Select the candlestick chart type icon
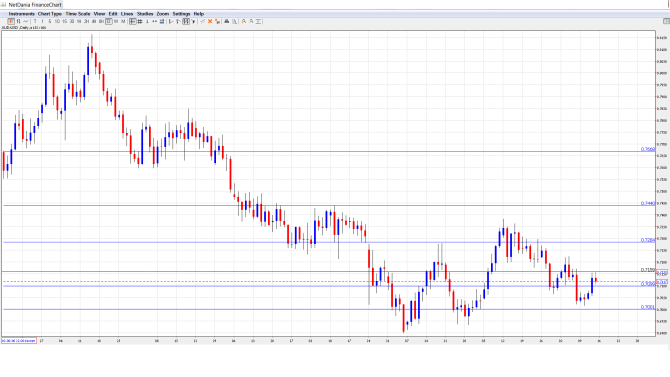 coord(11,21)
